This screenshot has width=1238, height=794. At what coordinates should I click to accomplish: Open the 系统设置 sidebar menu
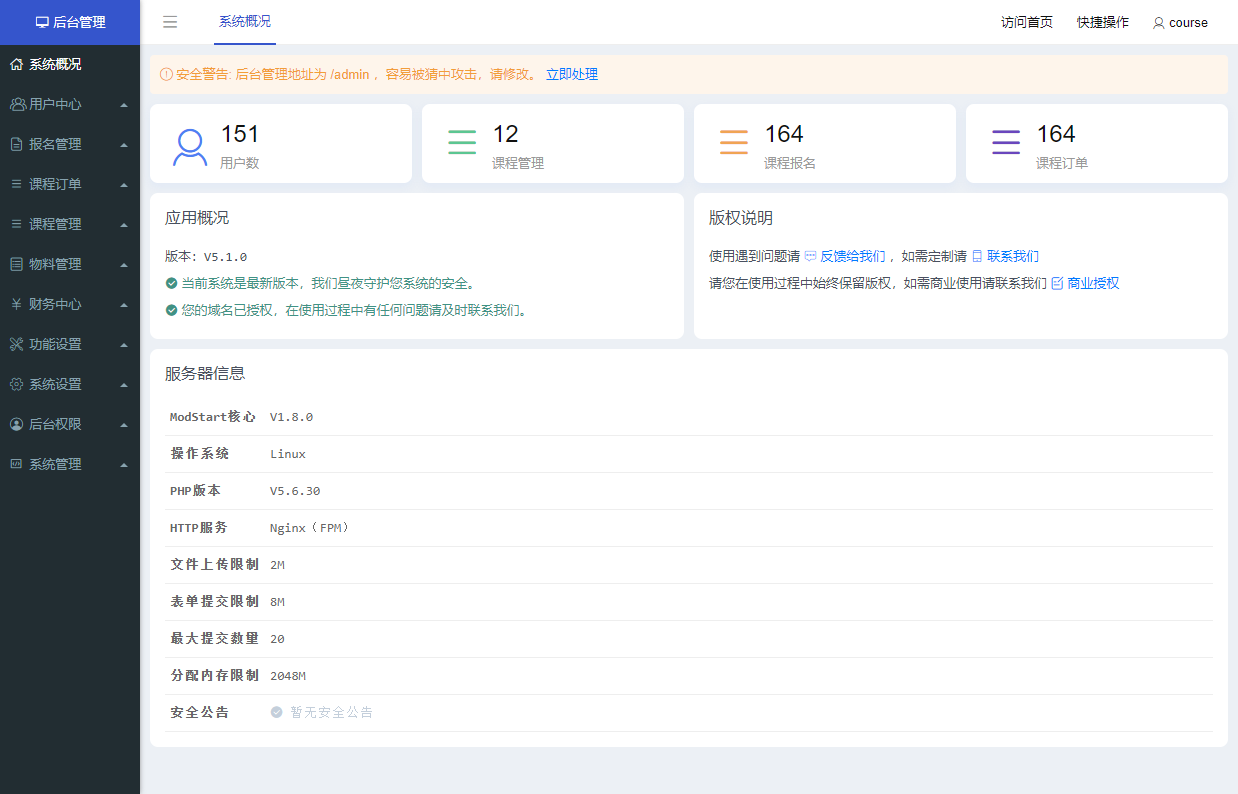click(x=70, y=384)
